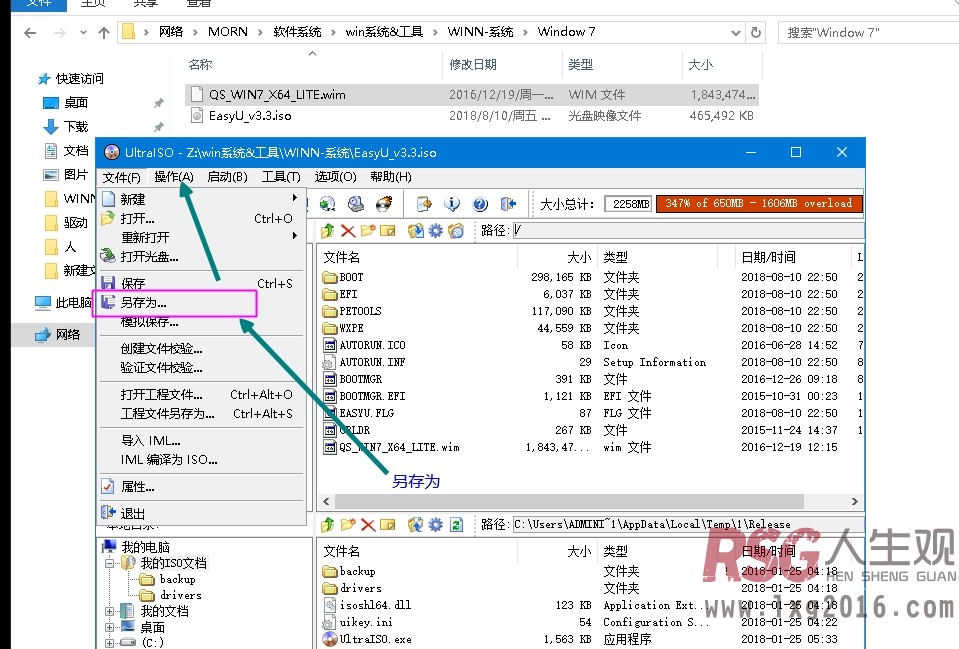Expand the 重新打开 submenu arrow

tap(295, 236)
